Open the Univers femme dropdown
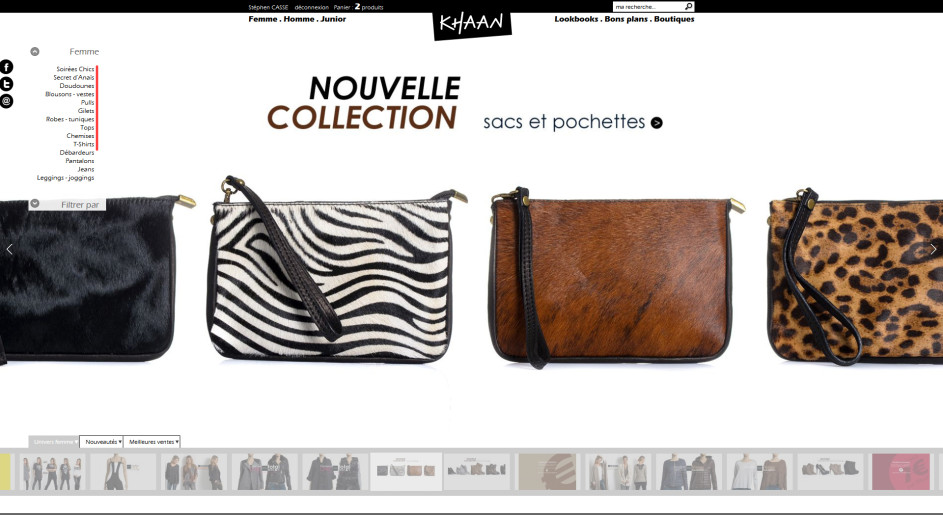943x515 pixels. (x=54, y=442)
